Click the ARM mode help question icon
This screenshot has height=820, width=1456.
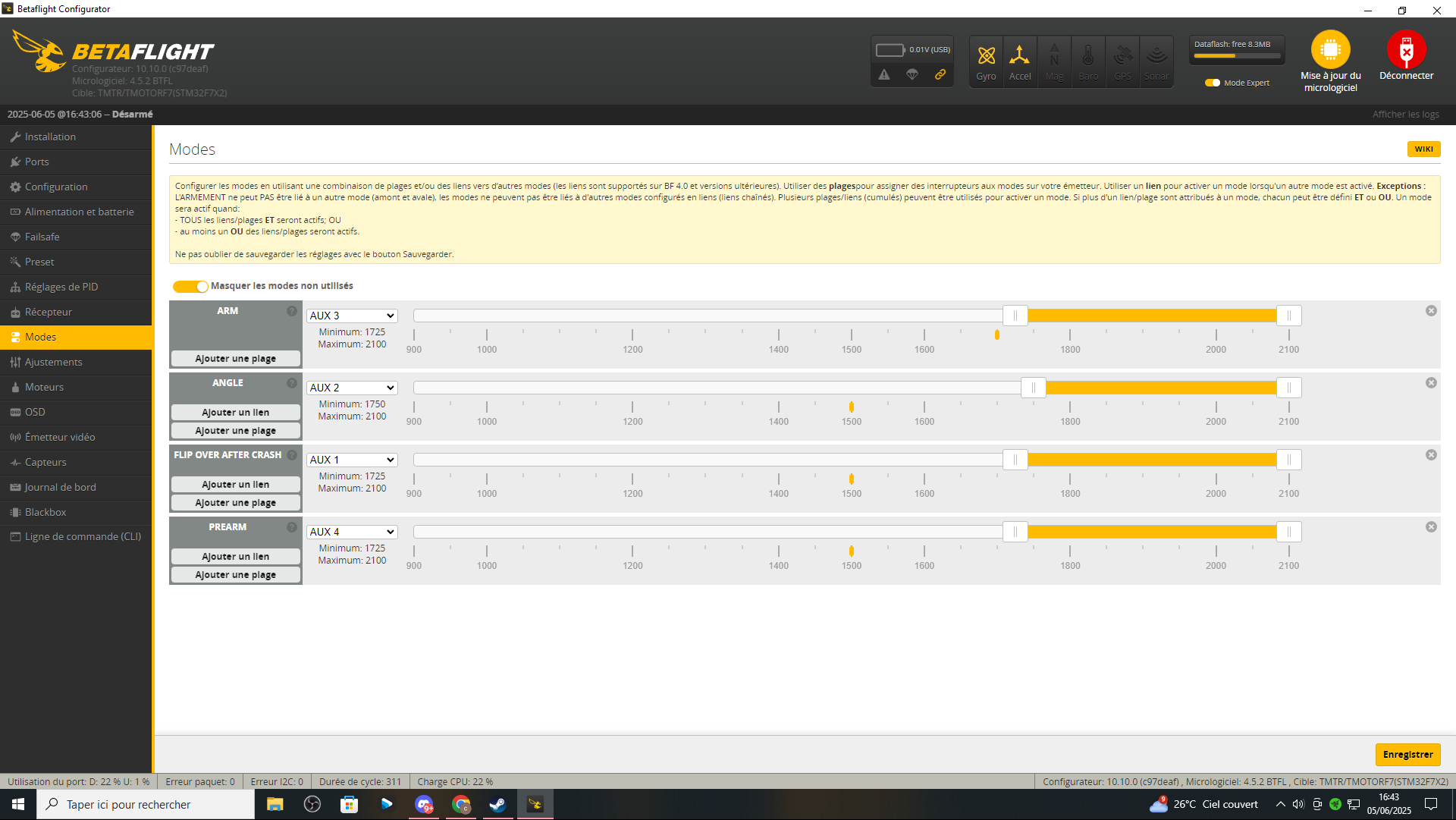(x=292, y=311)
